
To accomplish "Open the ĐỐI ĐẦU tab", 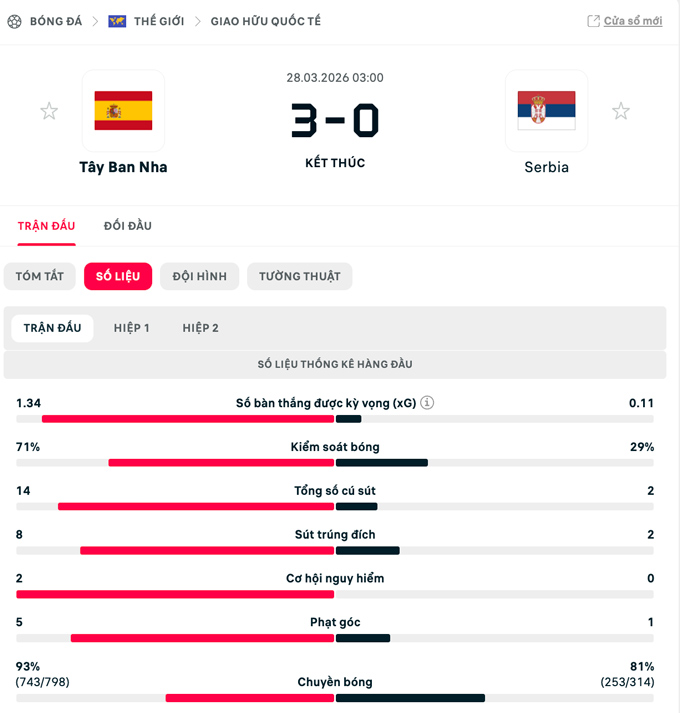I will coord(127,226).
